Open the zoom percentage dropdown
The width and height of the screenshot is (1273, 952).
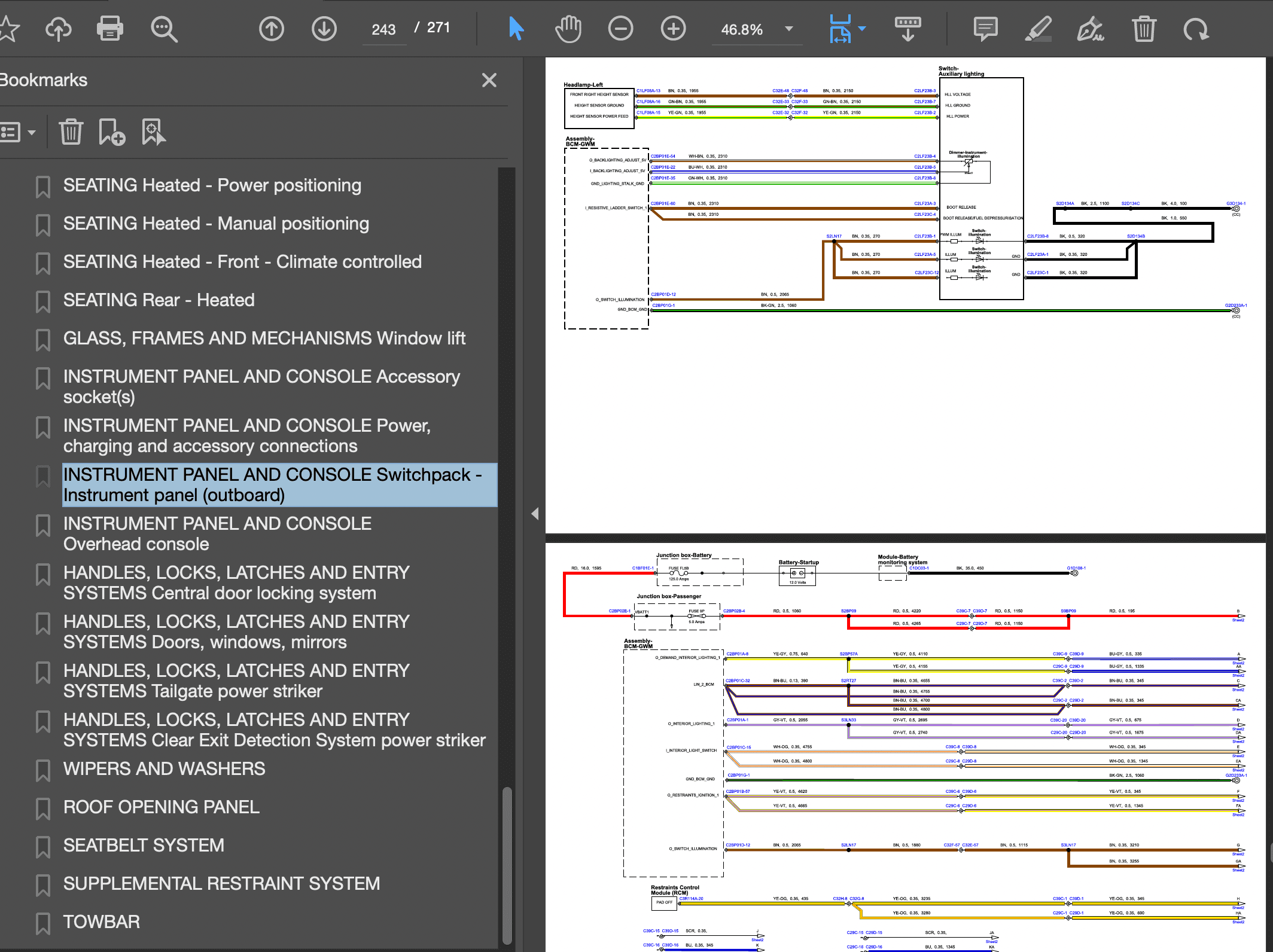click(789, 29)
